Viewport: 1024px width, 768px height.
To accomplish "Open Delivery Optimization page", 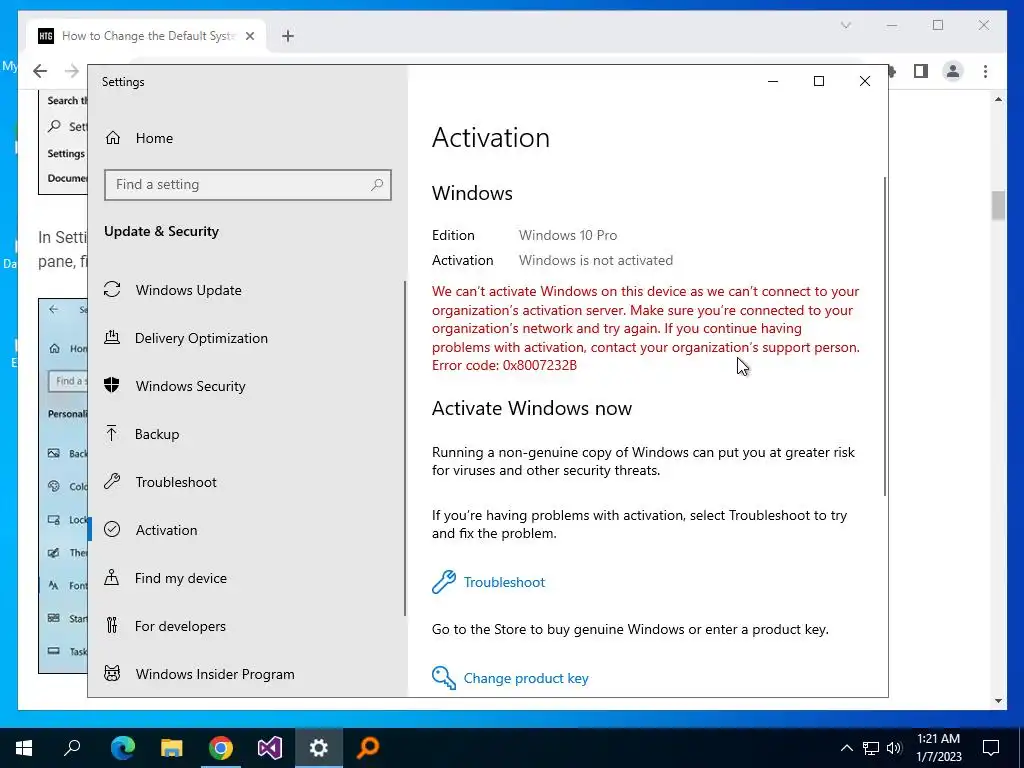I will coord(200,338).
